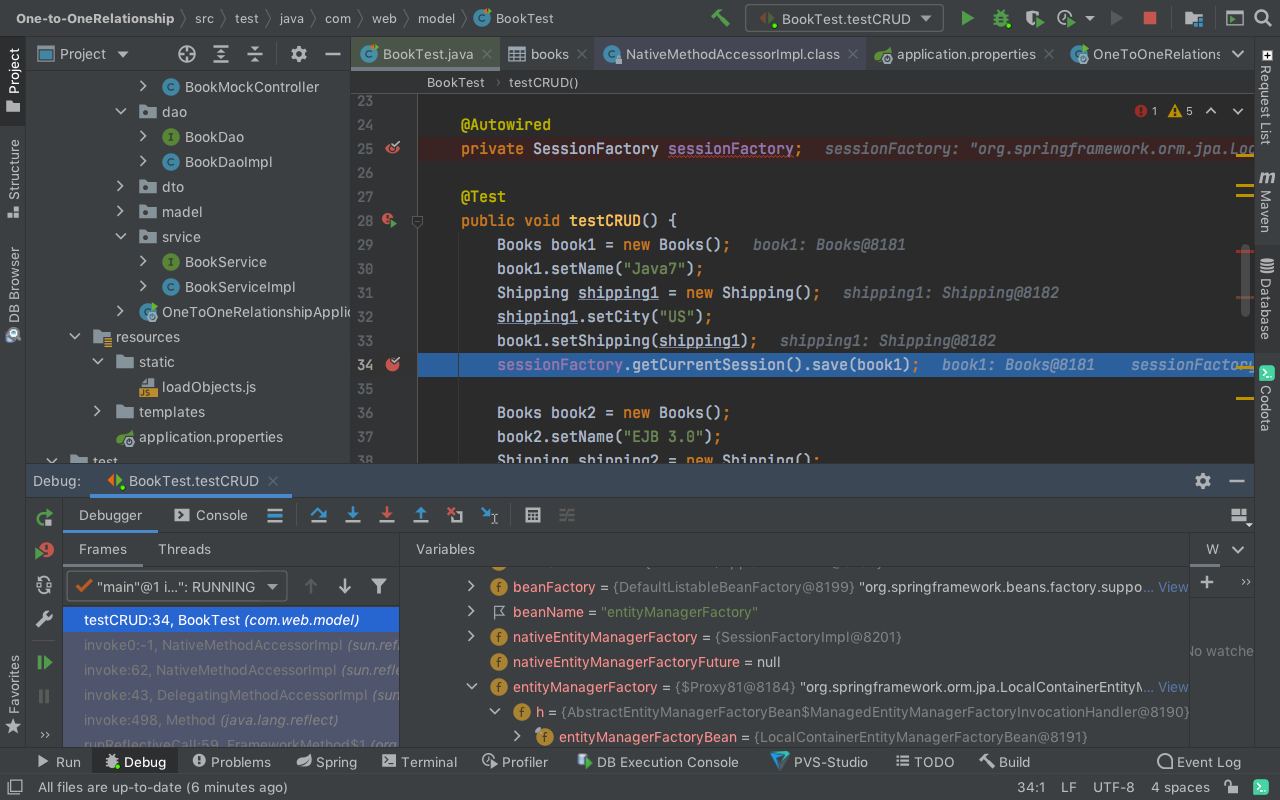The width and height of the screenshot is (1280, 800).
Task: Click Show Execution Point icon in debugger
Action: tap(274, 515)
